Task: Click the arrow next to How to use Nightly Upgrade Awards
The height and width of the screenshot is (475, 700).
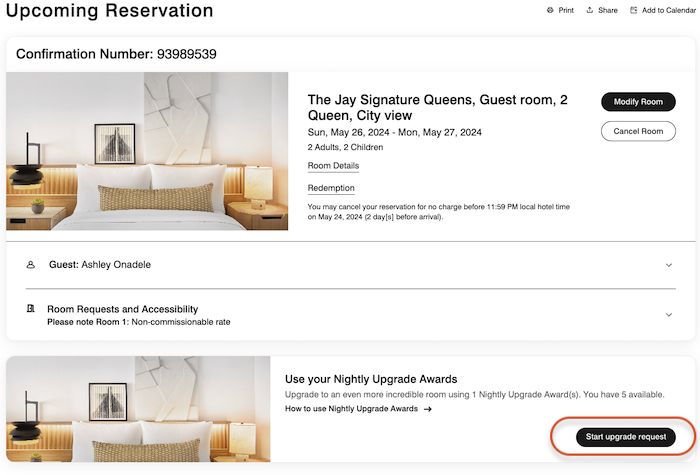Action: (x=428, y=409)
